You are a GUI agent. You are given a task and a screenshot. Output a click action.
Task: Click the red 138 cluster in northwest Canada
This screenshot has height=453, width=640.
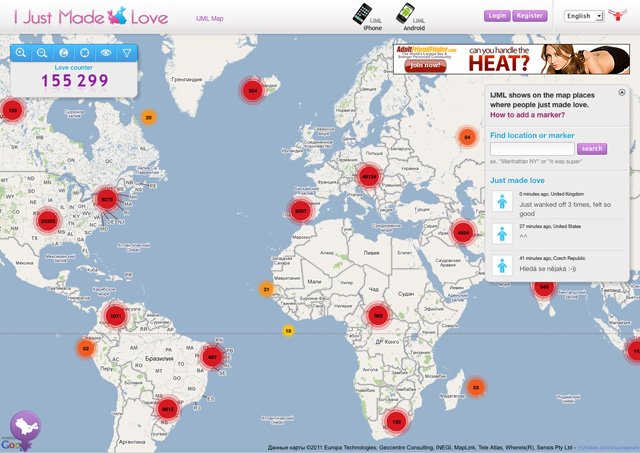(12, 110)
